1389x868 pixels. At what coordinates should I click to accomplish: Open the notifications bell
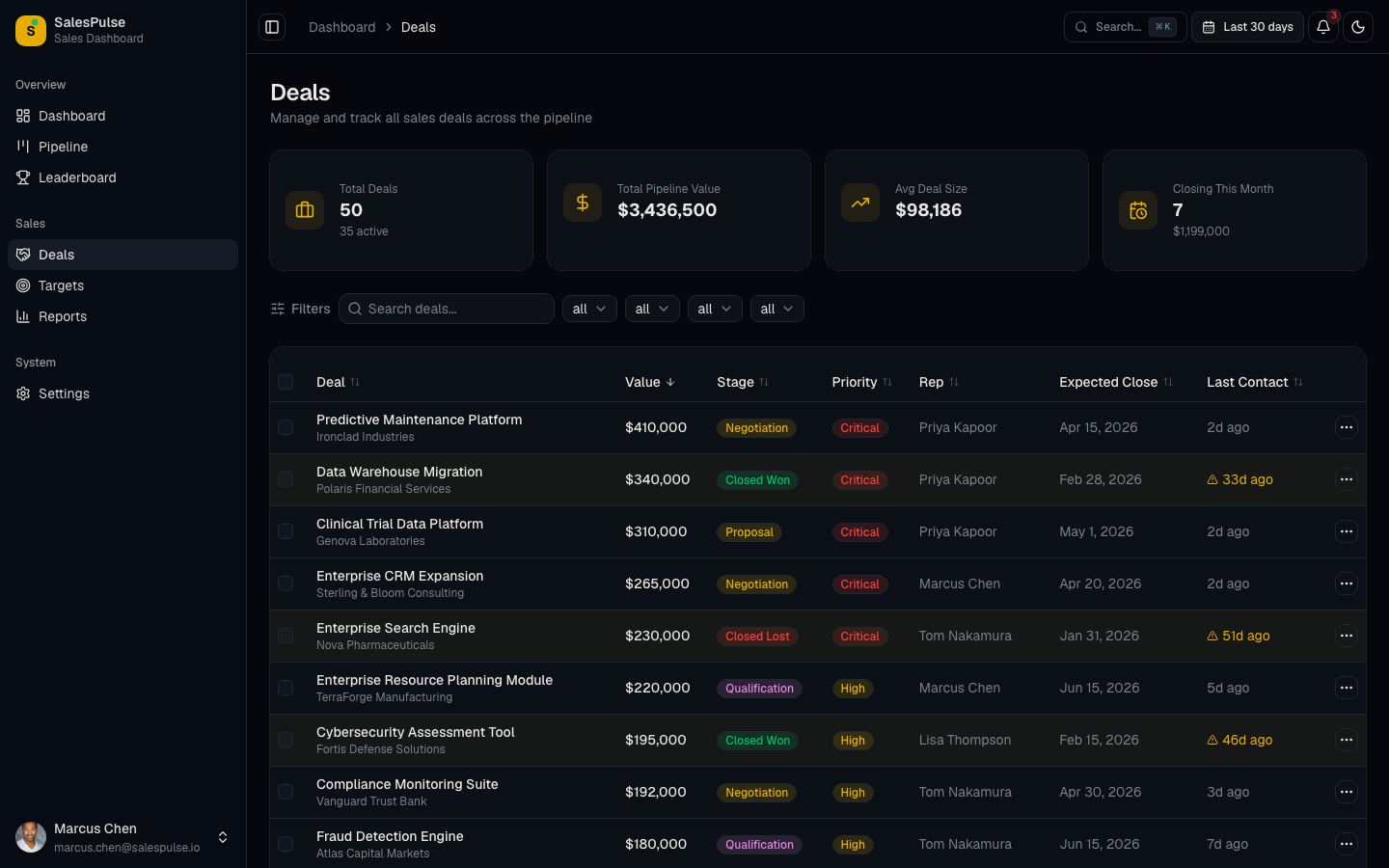tap(1322, 27)
